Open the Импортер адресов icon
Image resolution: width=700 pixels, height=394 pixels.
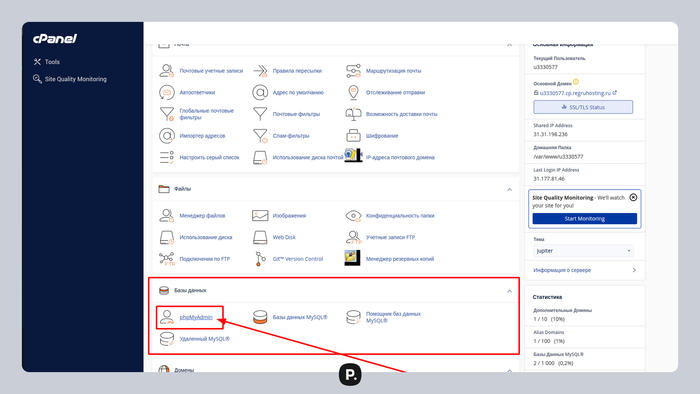(x=167, y=136)
